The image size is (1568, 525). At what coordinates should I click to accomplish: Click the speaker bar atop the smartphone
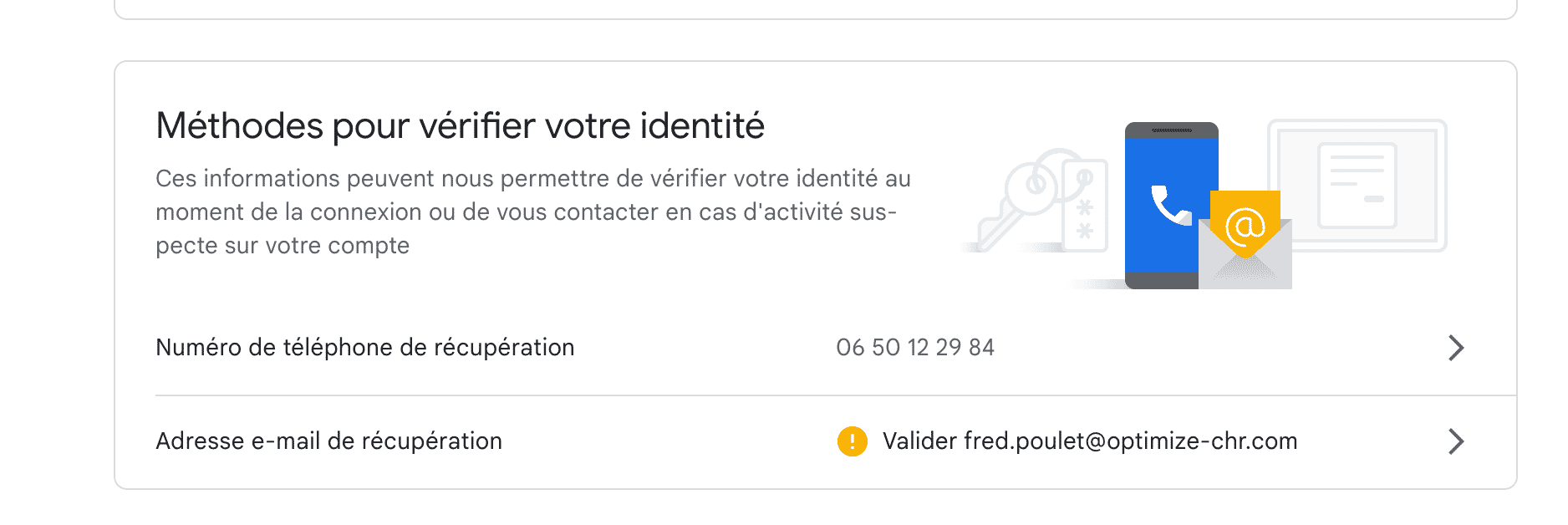(1171, 131)
